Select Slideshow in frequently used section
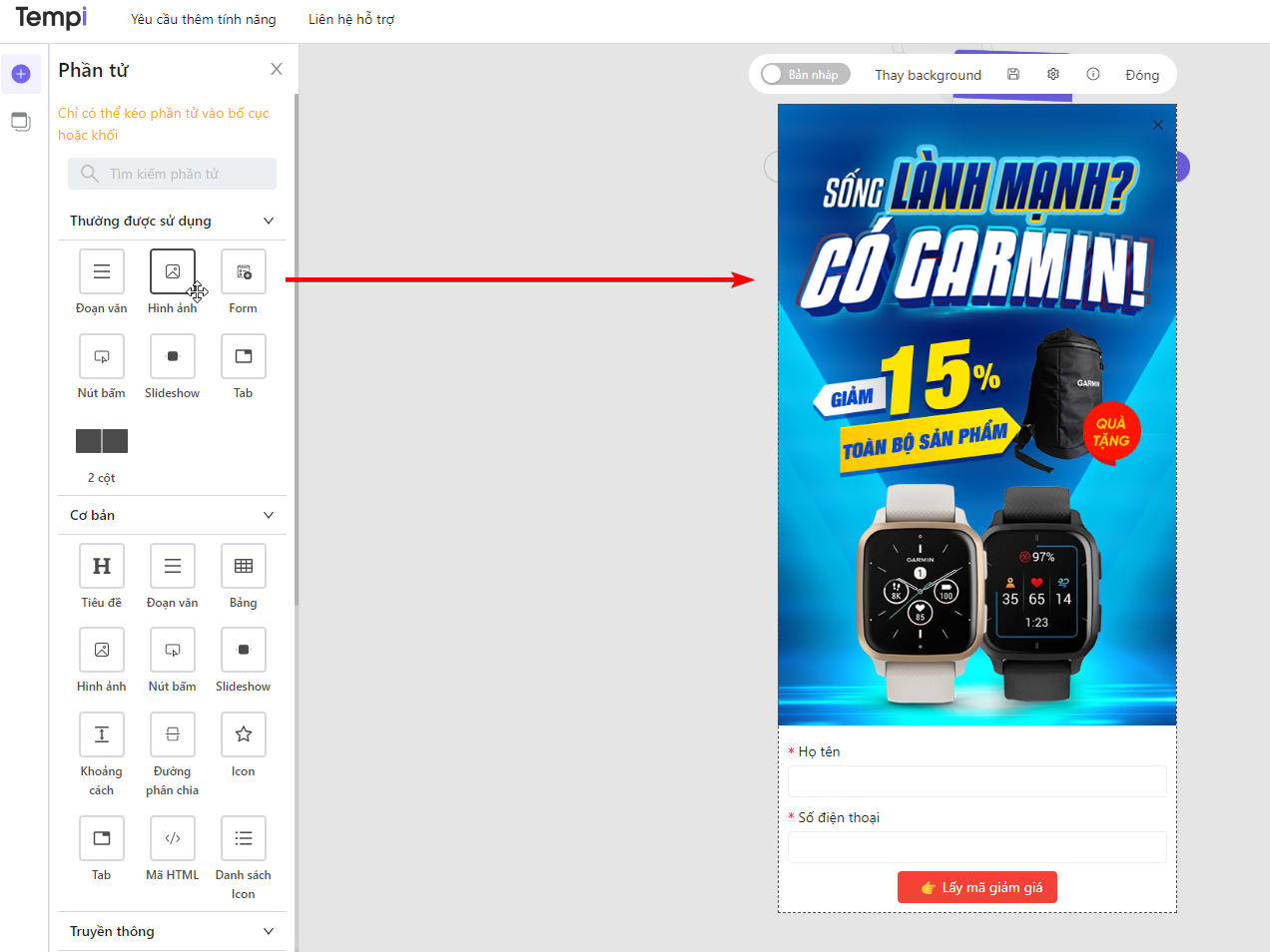 pyautogui.click(x=173, y=356)
